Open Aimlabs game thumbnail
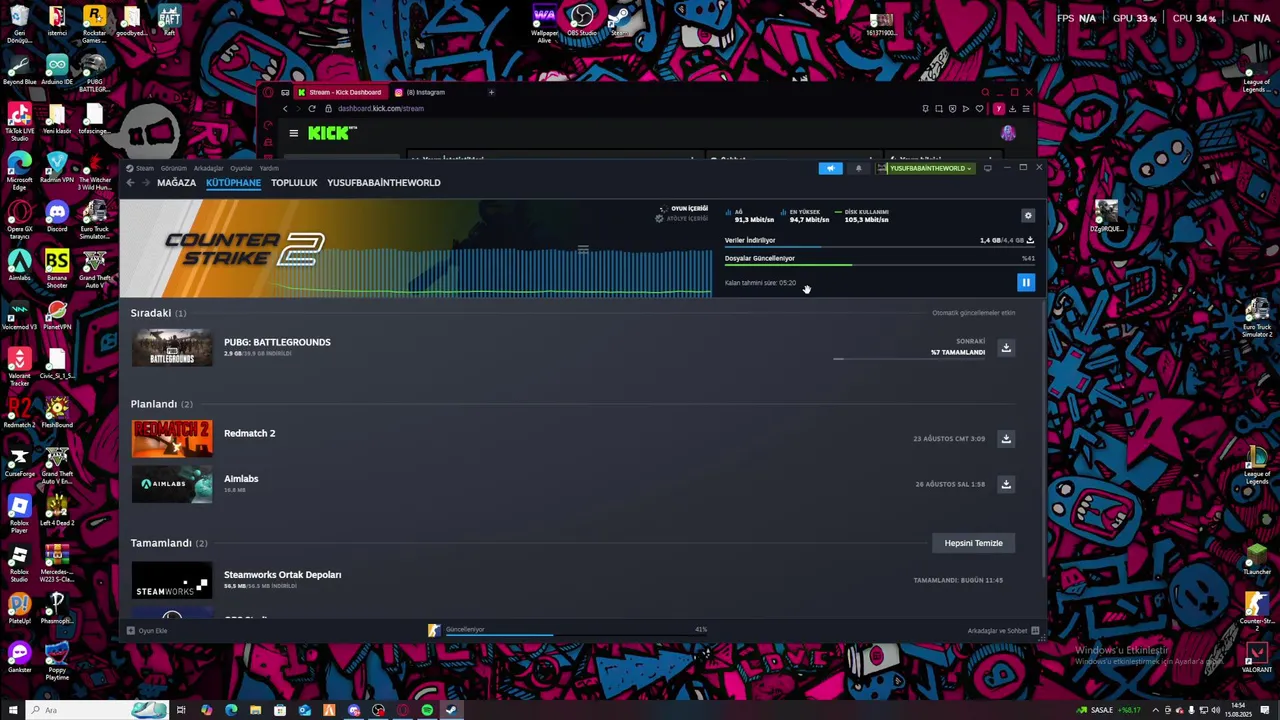1280x720 pixels. [x=172, y=484]
